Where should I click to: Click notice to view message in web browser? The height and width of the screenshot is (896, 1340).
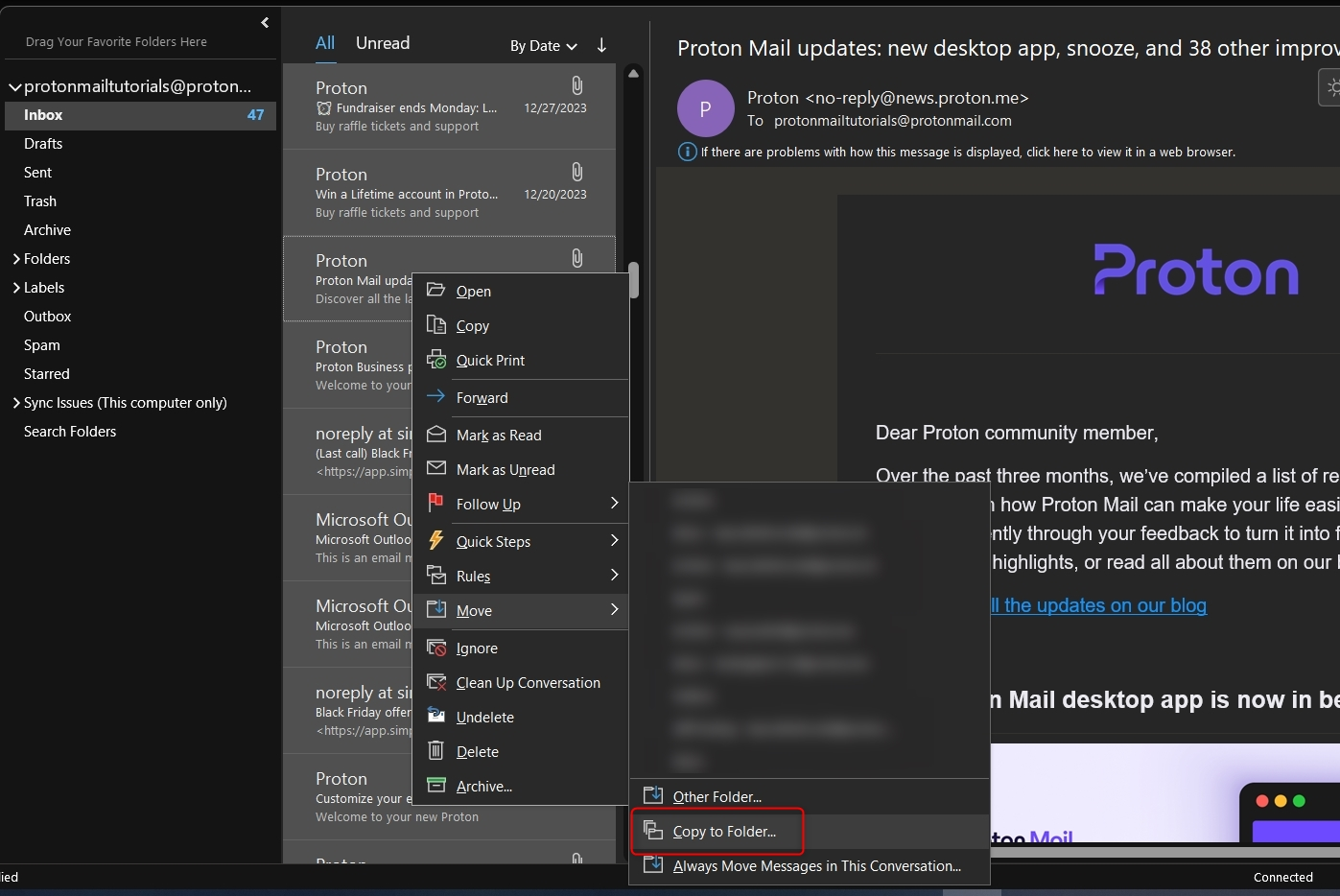[968, 152]
